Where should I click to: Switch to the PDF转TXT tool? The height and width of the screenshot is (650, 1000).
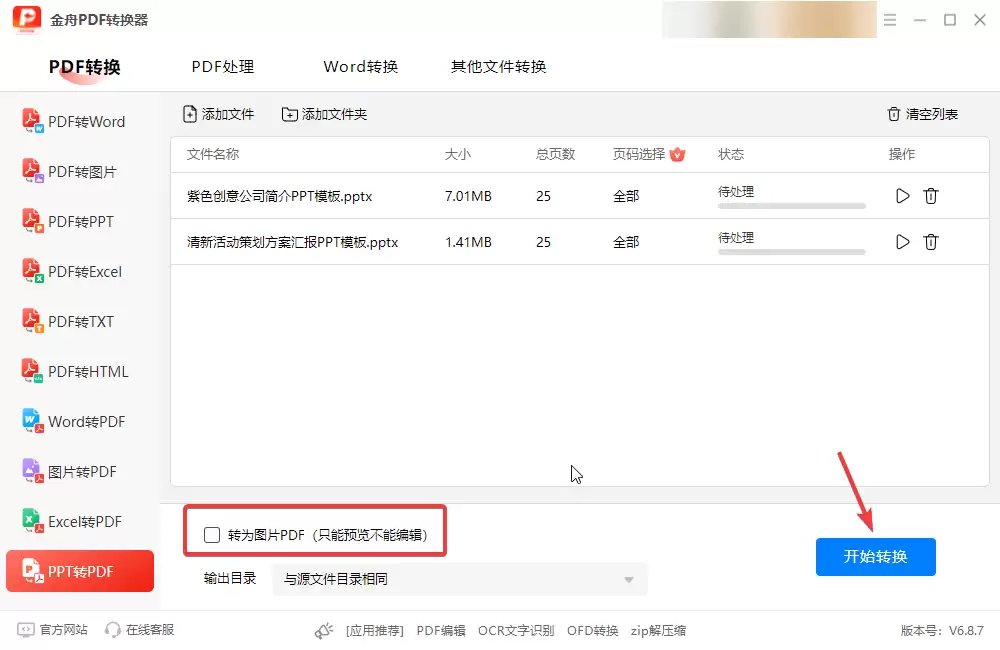pyautogui.click(x=80, y=321)
